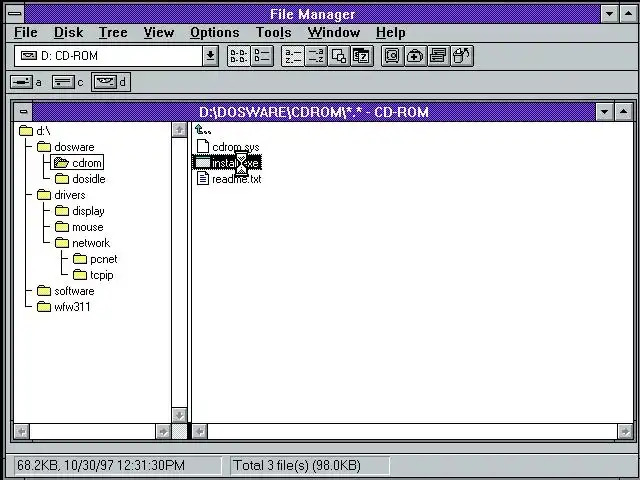The width and height of the screenshot is (640, 480).
Task: Open the Options menu
Action: point(215,33)
